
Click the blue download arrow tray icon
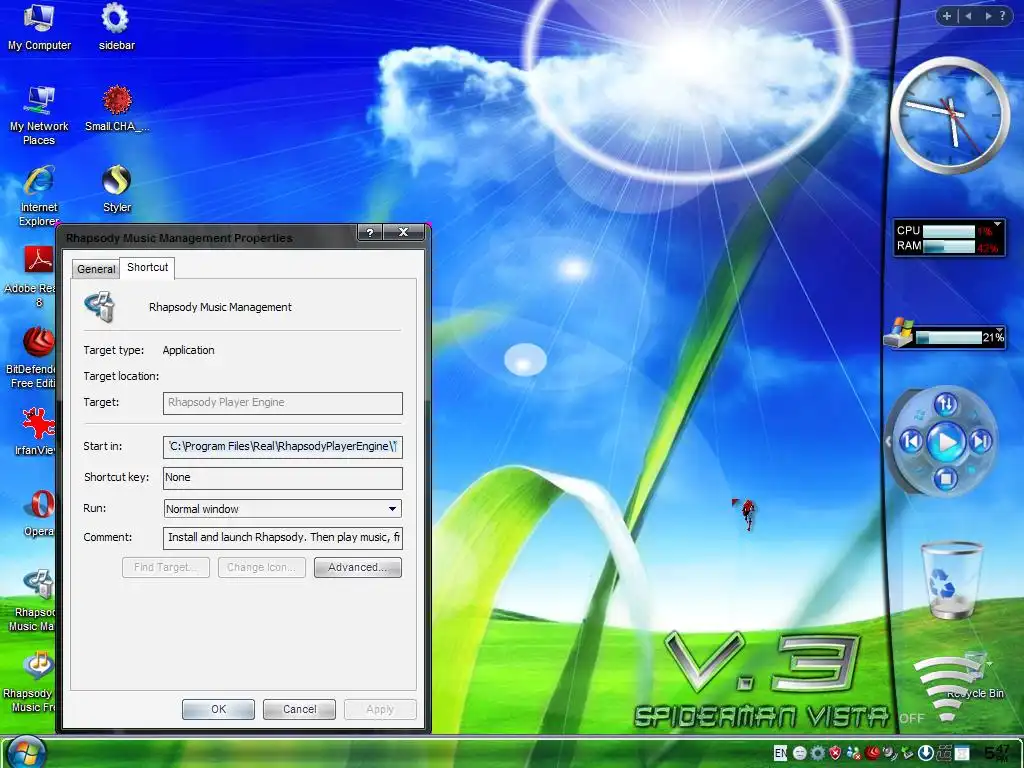[x=926, y=753]
